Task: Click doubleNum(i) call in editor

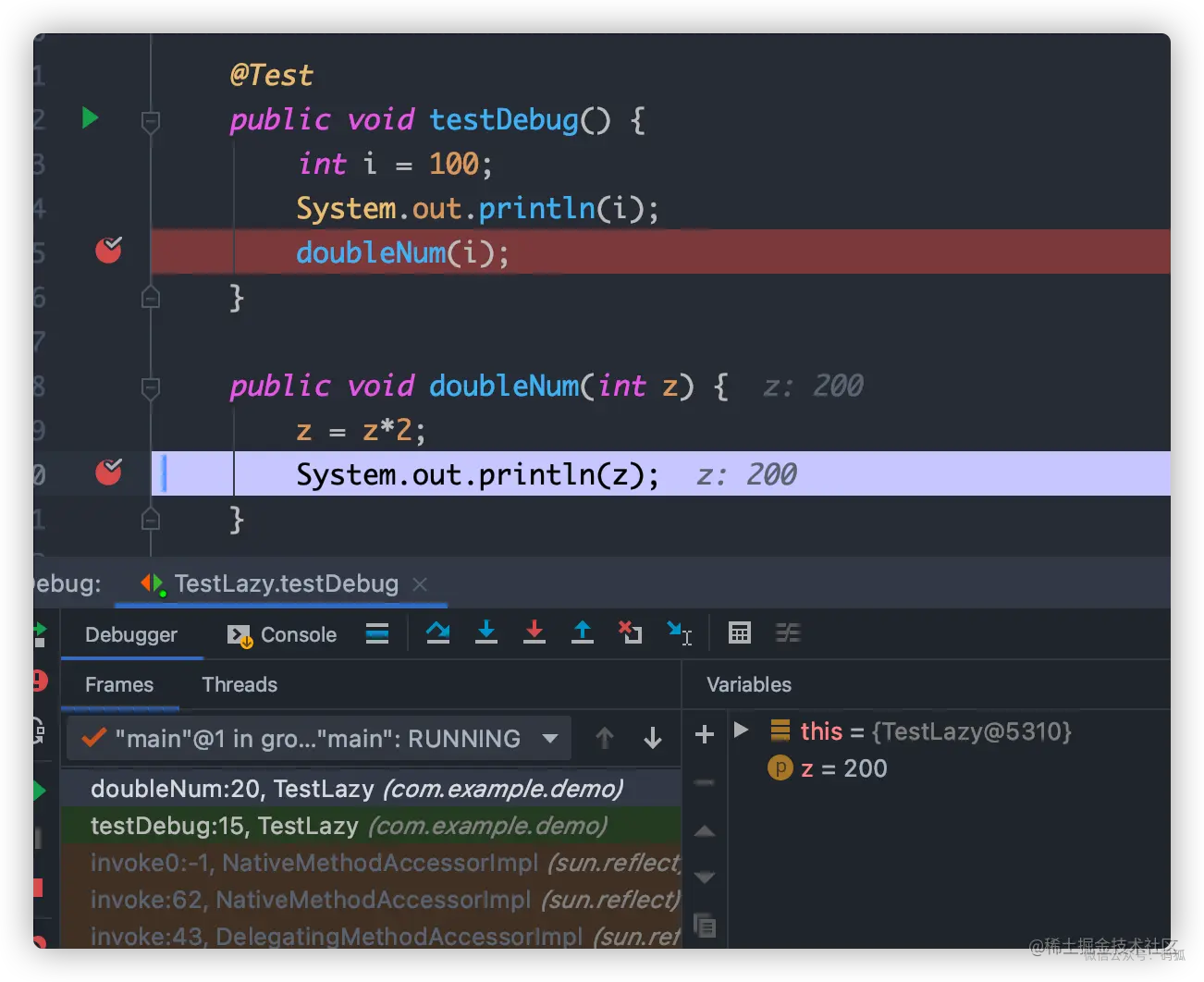Action: pos(402,252)
